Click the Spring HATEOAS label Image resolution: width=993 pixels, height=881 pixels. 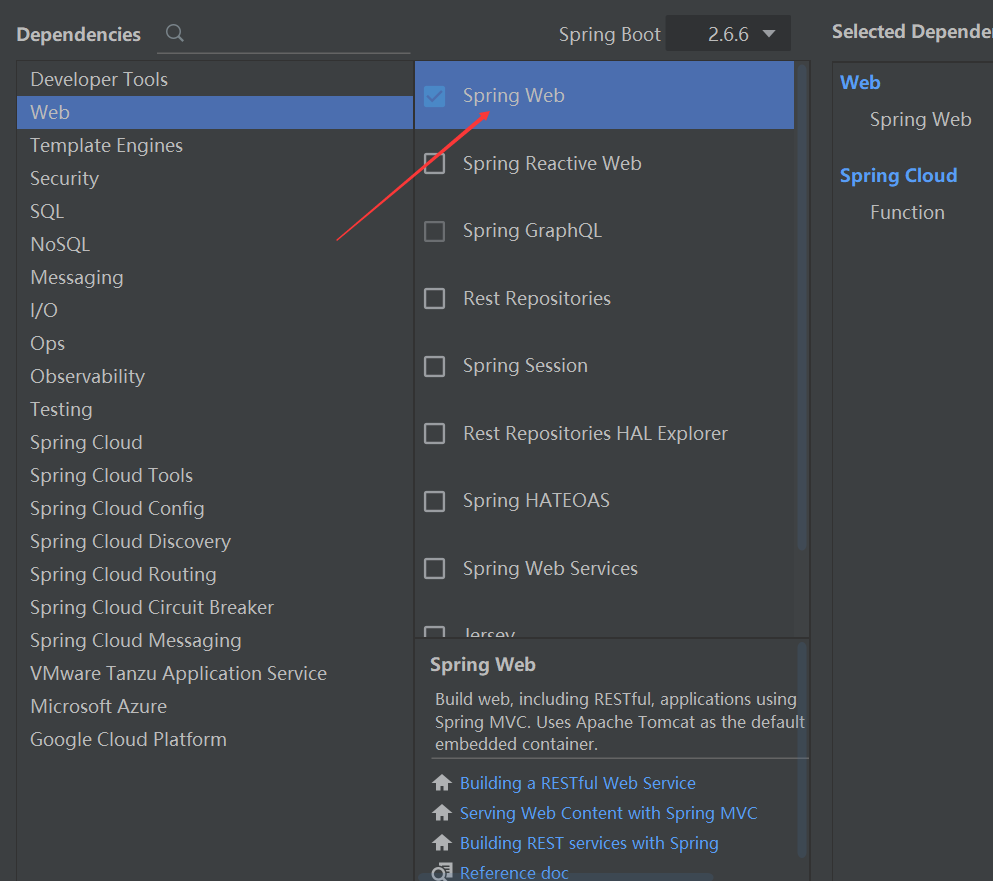[x=536, y=501]
